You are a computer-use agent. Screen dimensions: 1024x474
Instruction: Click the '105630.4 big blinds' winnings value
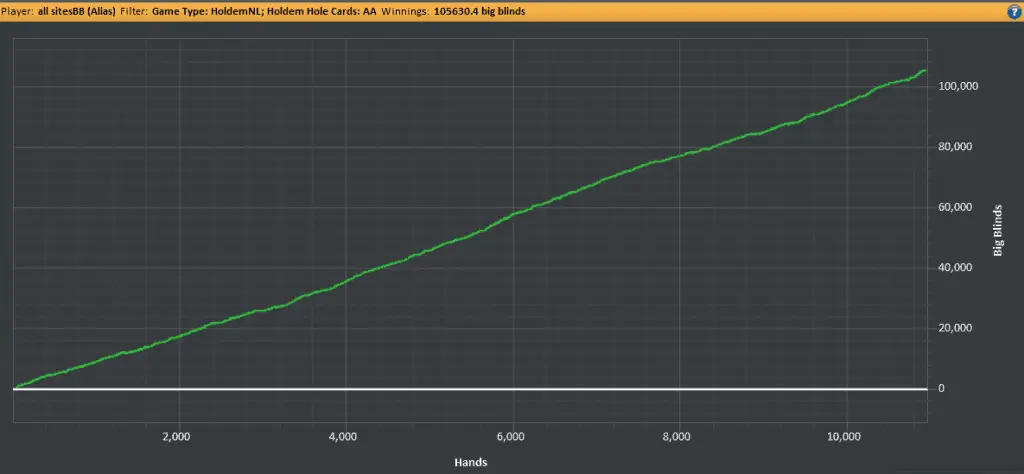point(479,11)
